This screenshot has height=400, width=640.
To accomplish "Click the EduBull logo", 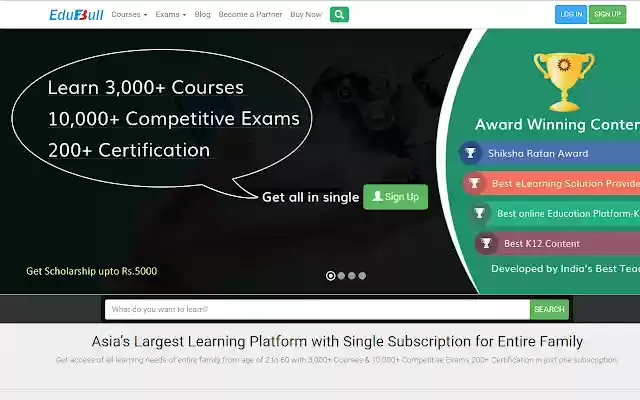I will click(76, 15).
